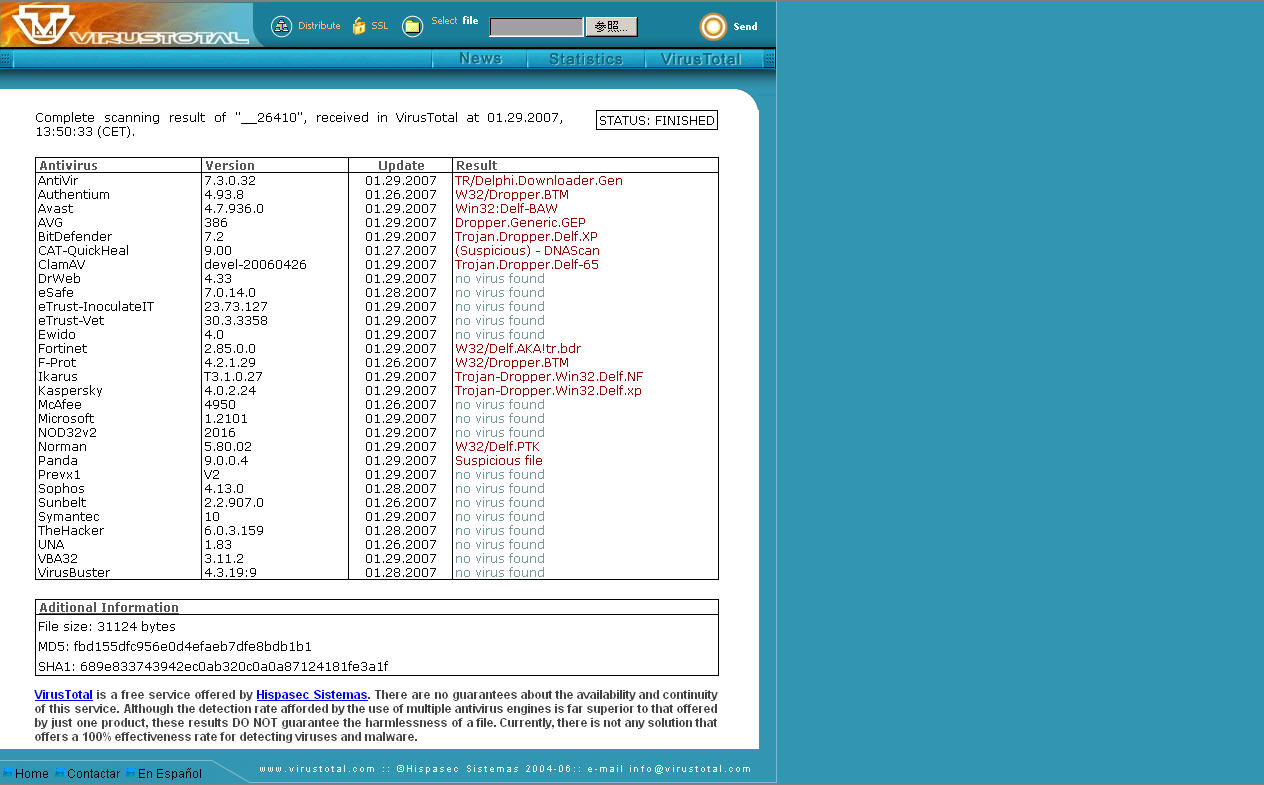Image resolution: width=1264 pixels, height=785 pixels.
Task: Open the Hispasec Sistemas link
Action: [312, 695]
